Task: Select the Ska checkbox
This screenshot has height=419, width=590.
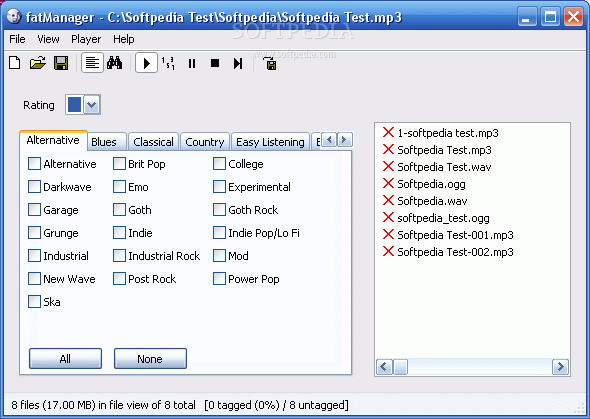Action: coord(34,302)
